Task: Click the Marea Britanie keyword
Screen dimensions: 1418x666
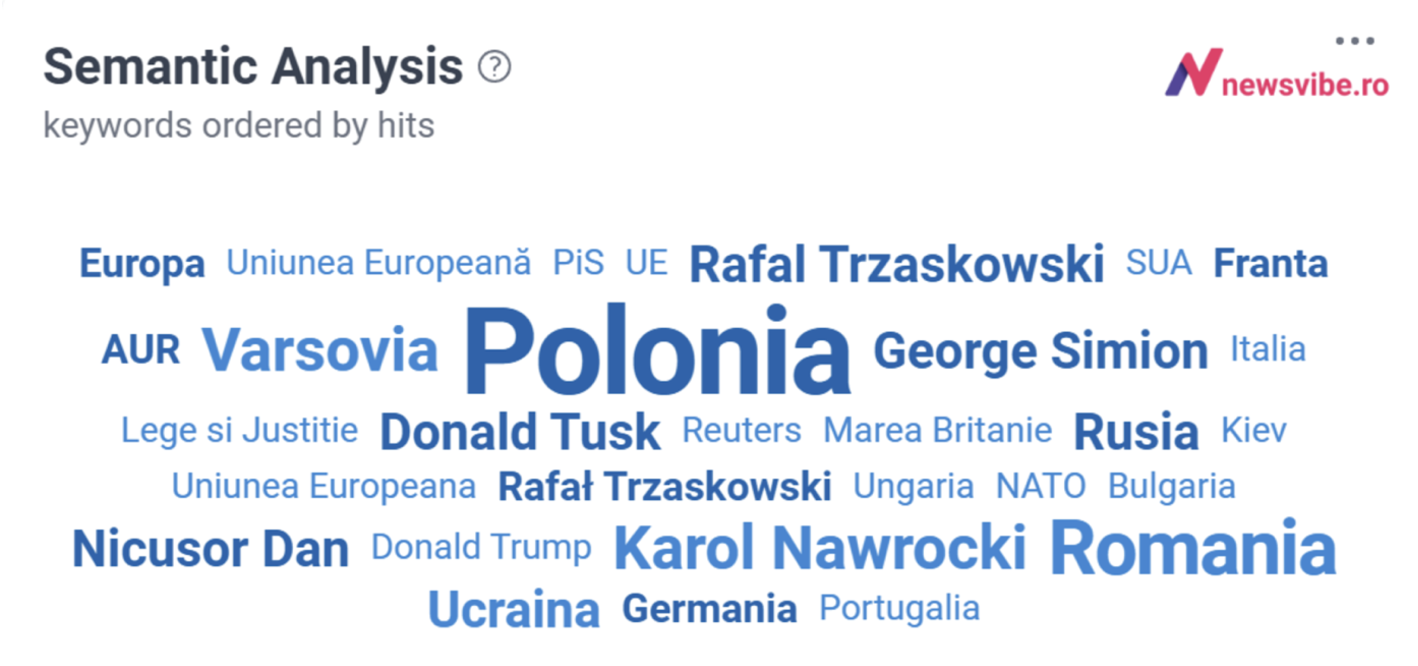Action: point(938,430)
